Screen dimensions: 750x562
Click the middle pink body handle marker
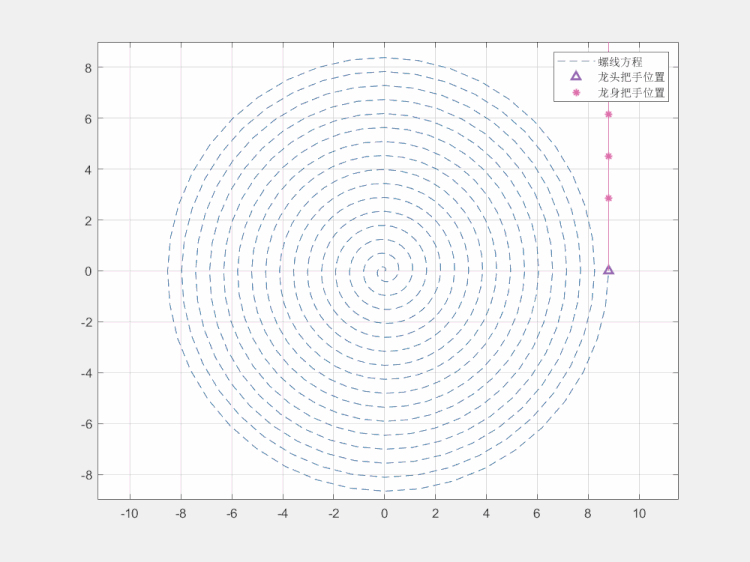tap(608, 156)
